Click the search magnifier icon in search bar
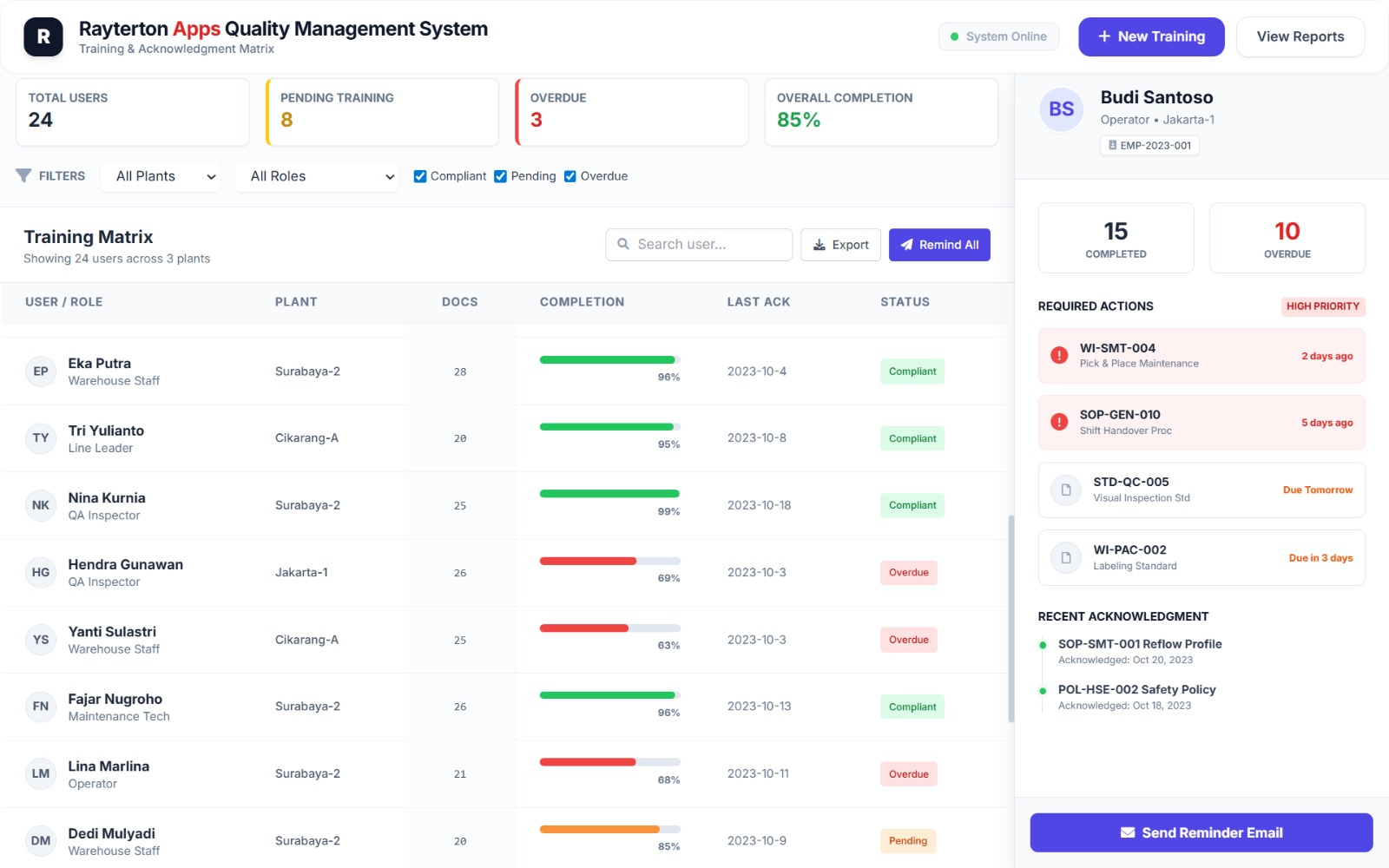The image size is (1389, 868). pos(624,245)
